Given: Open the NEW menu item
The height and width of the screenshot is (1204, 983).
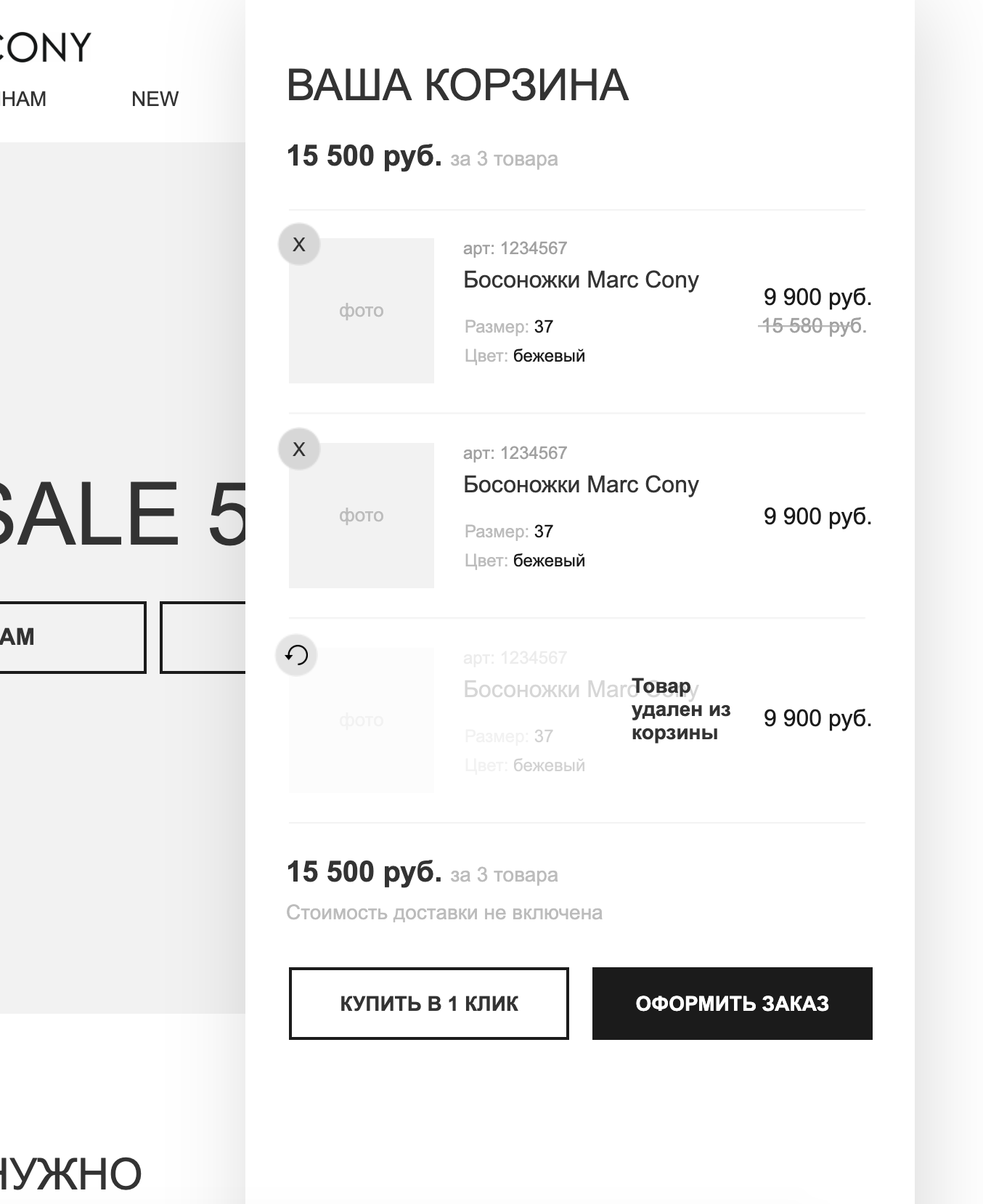Looking at the screenshot, I should (x=155, y=99).
